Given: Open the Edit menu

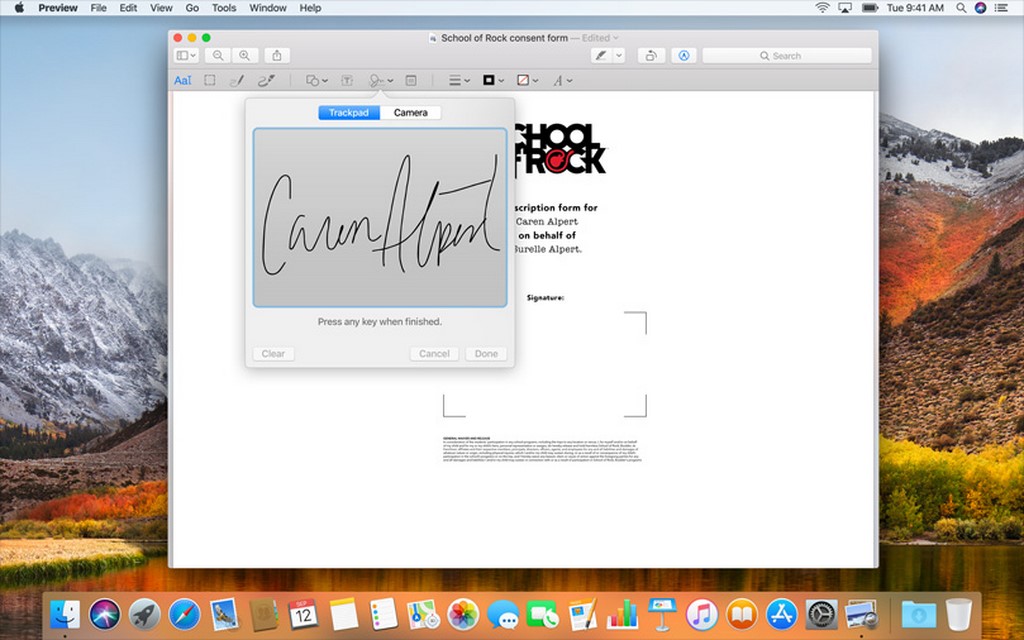Looking at the screenshot, I should [x=128, y=8].
